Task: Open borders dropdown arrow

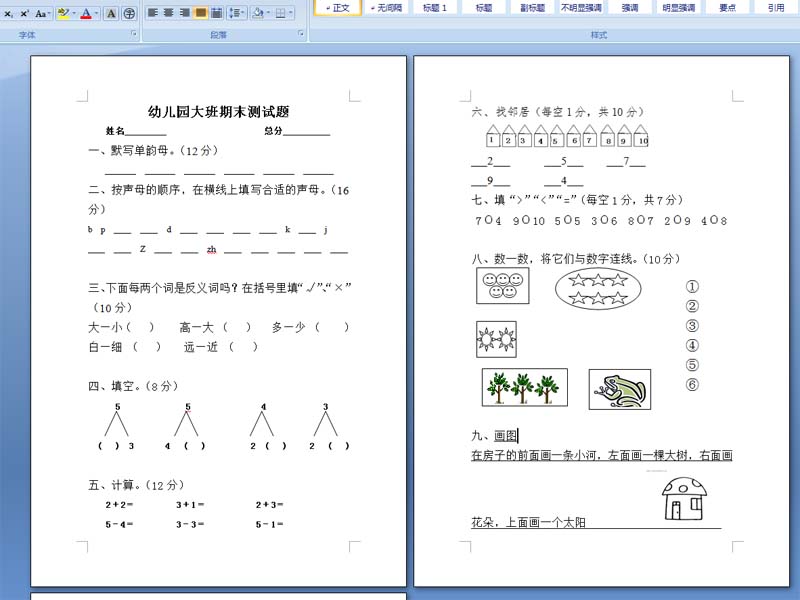Action: (x=291, y=13)
